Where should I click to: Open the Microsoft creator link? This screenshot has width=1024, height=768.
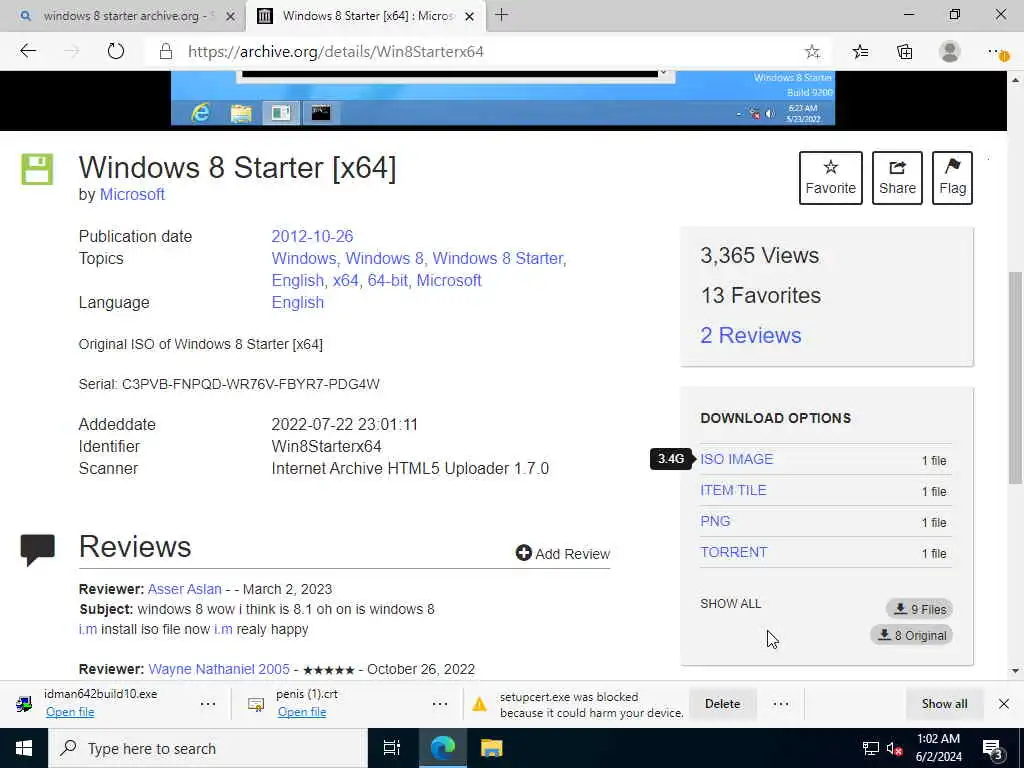(x=132, y=195)
